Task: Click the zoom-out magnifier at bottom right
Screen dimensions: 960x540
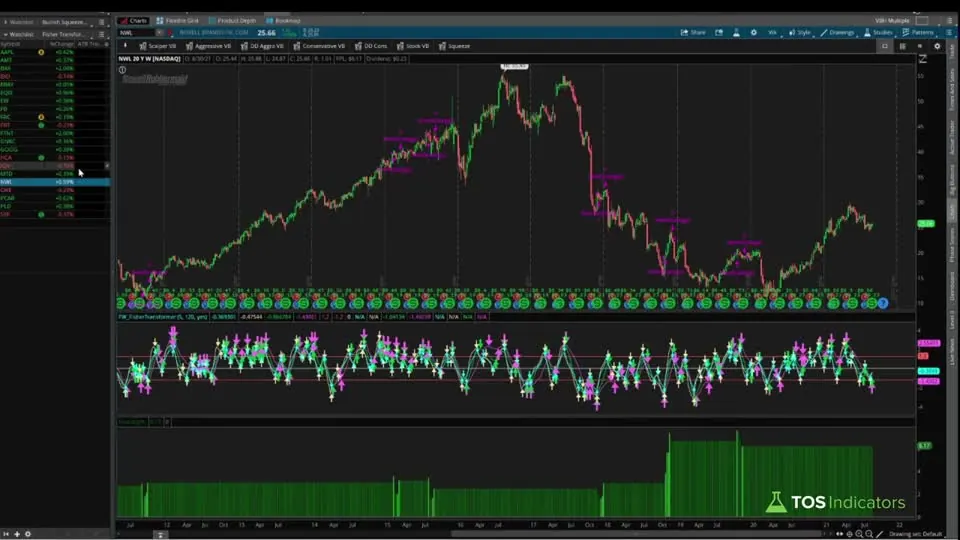Action: (x=869, y=534)
